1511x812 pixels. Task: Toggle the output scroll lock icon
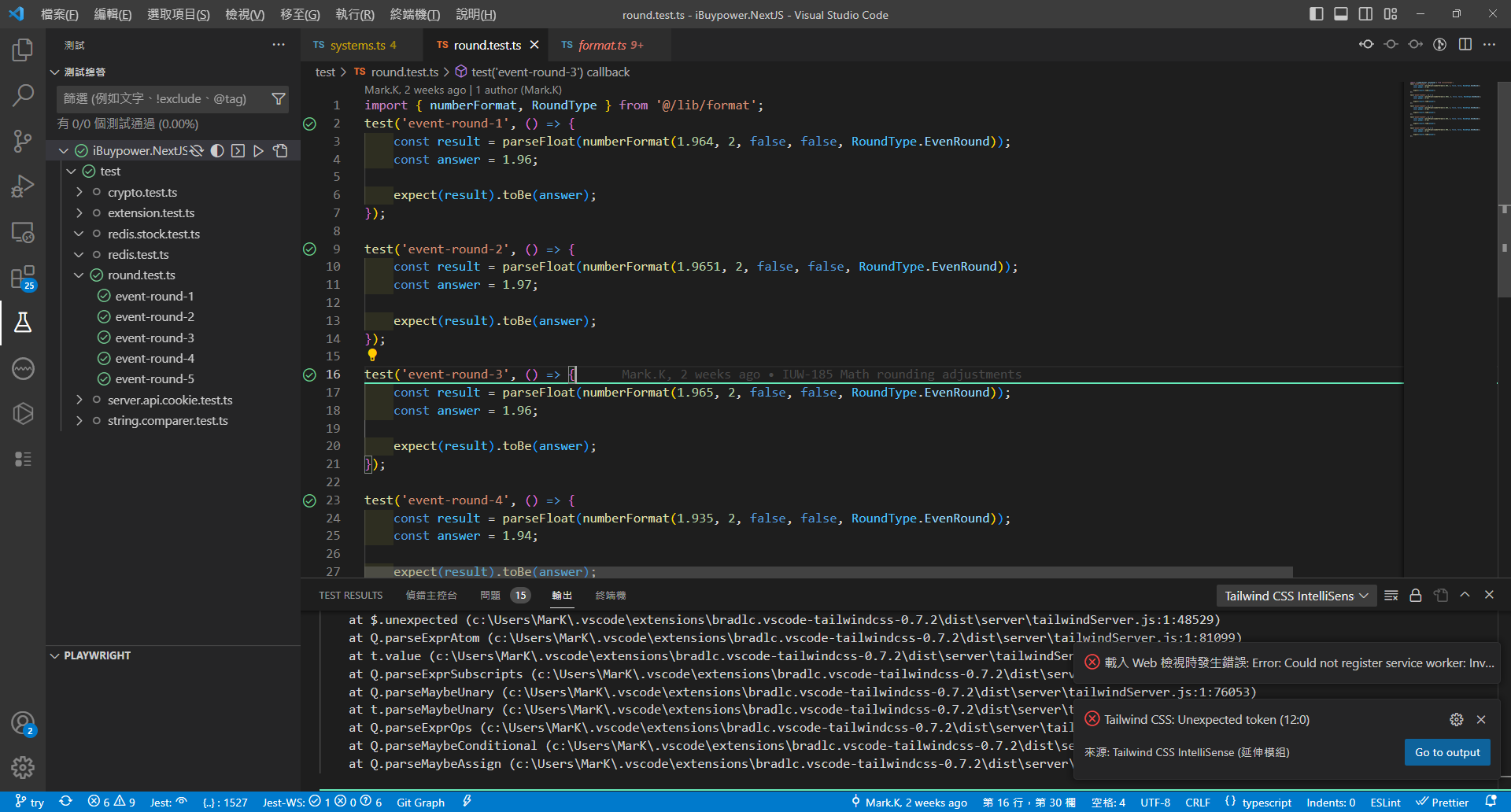(1415, 596)
